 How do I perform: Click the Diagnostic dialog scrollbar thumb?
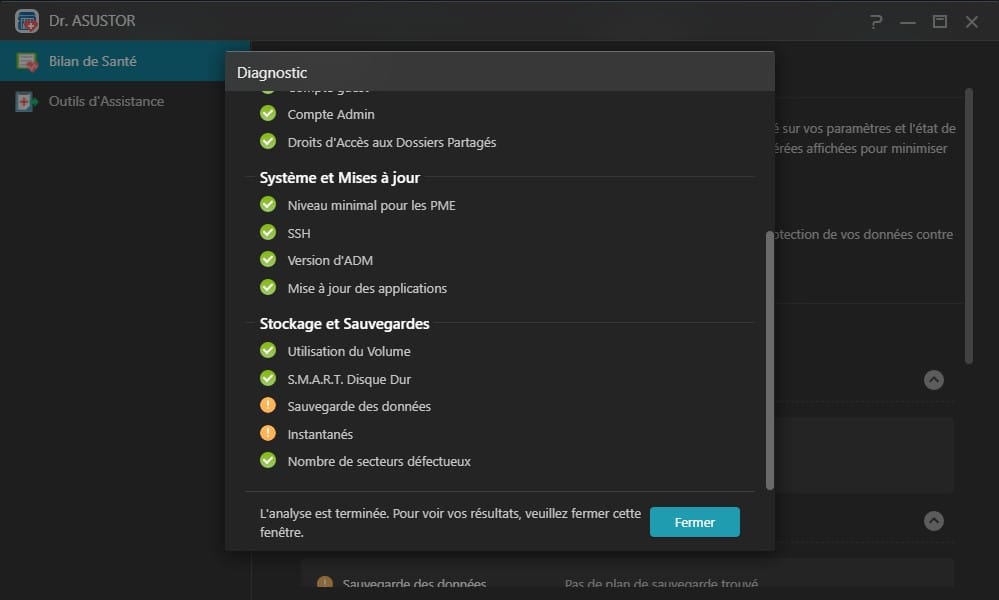(x=770, y=361)
